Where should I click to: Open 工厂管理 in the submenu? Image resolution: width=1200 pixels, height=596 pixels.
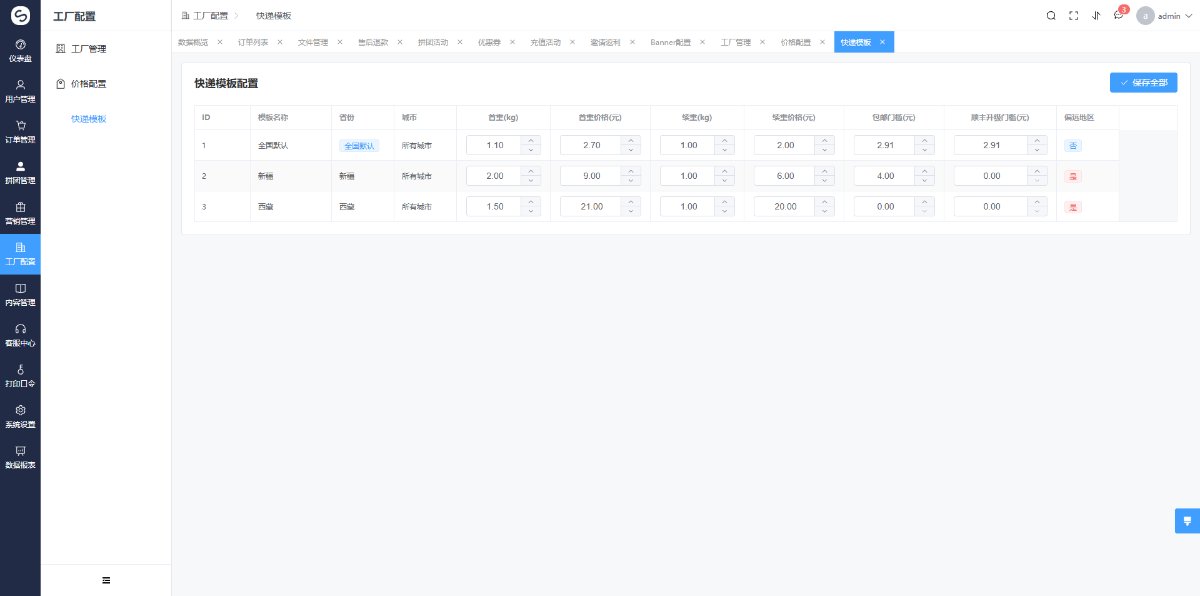[106, 48]
